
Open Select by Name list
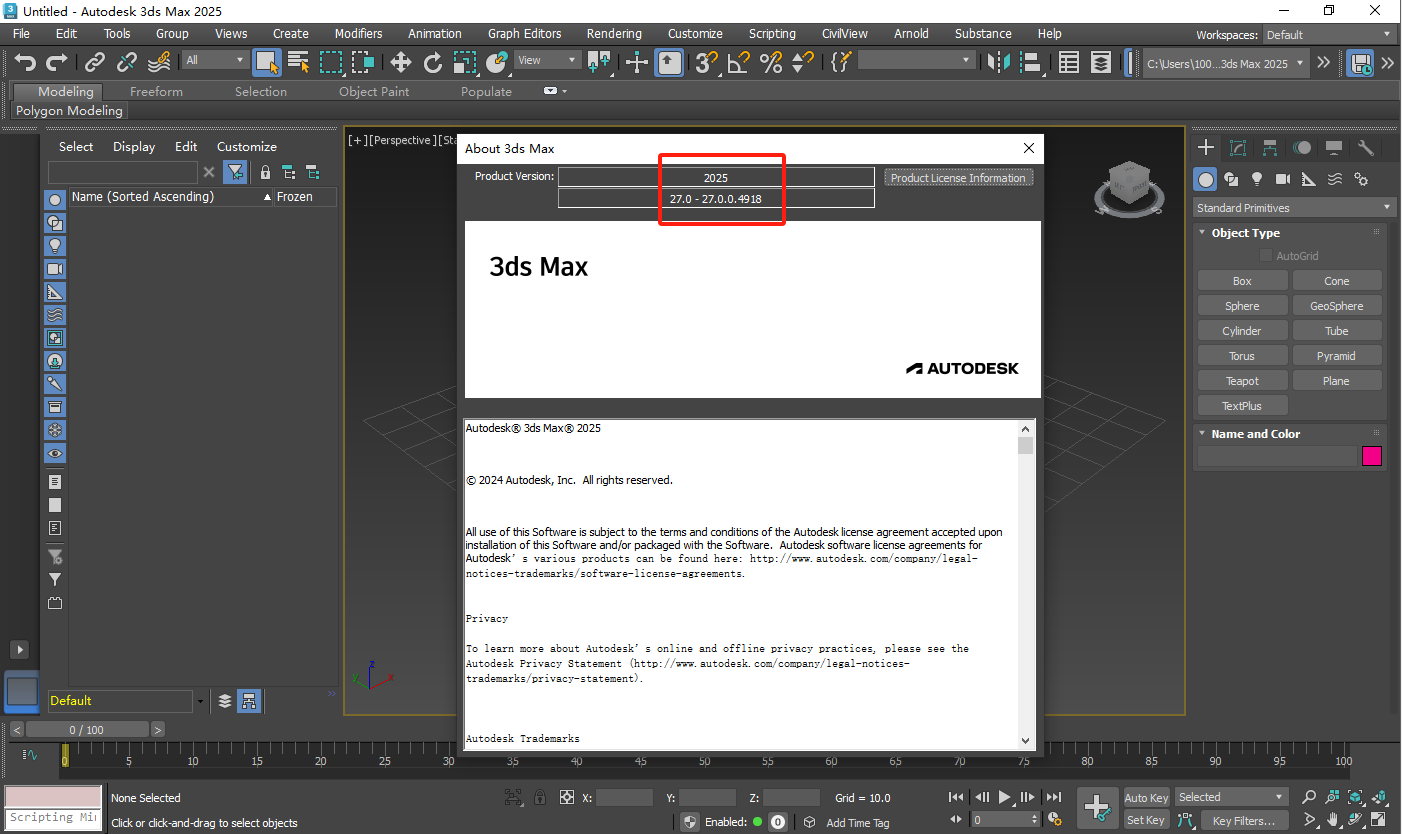tap(298, 62)
